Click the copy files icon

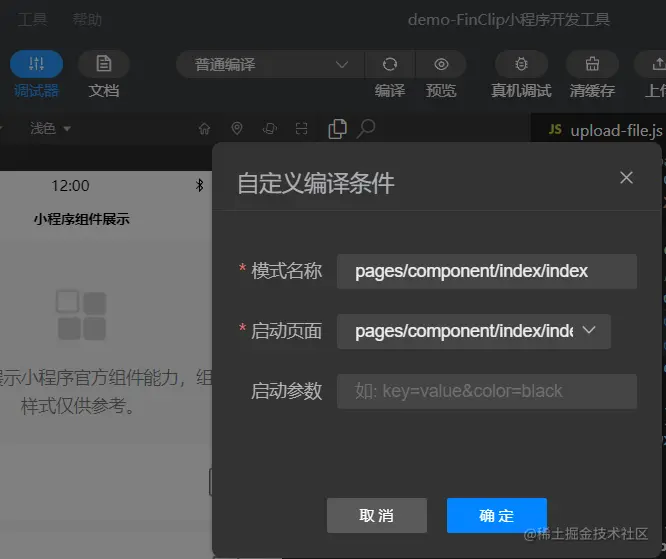click(x=338, y=129)
